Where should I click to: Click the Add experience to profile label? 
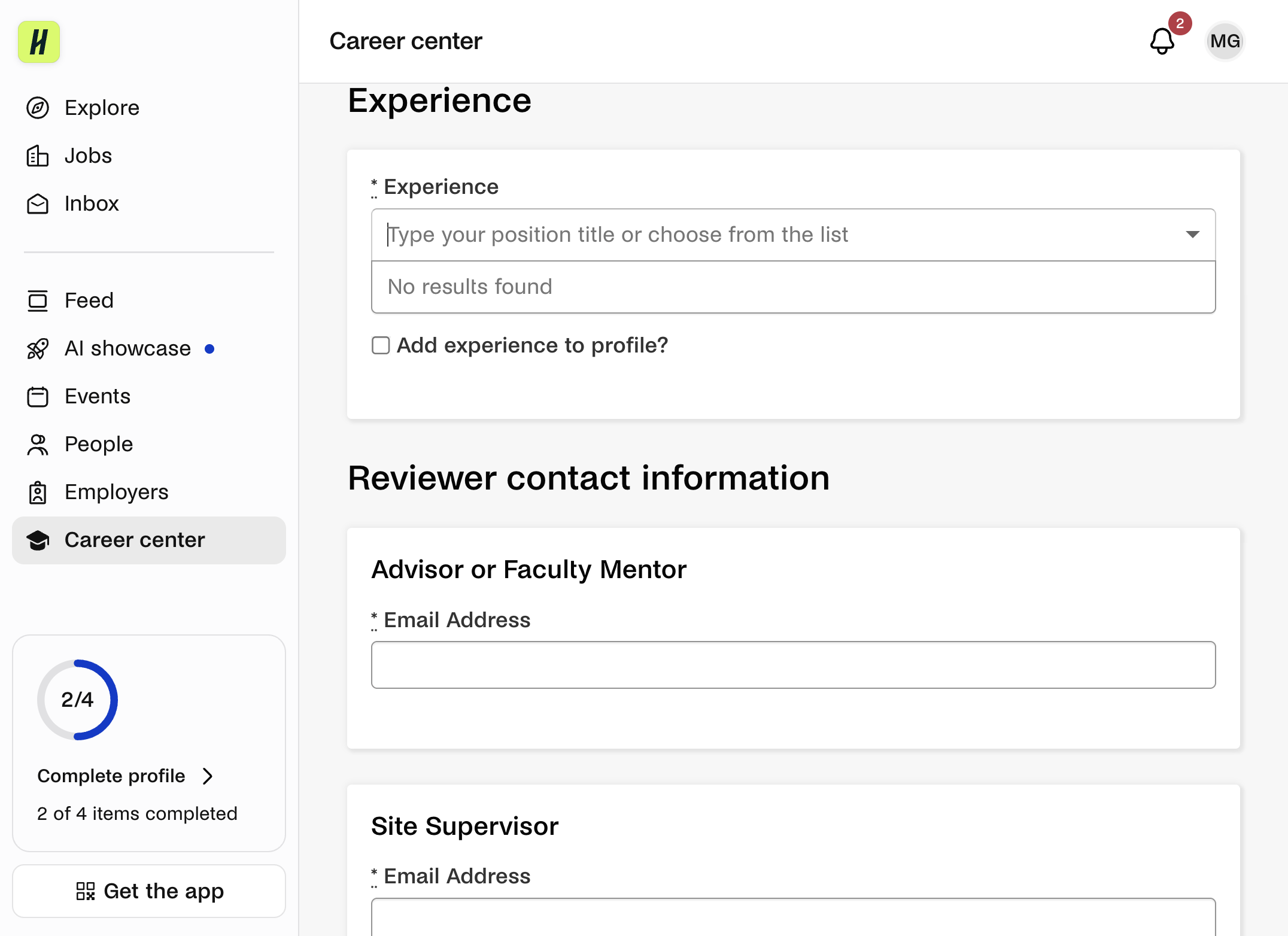pyautogui.click(x=532, y=345)
